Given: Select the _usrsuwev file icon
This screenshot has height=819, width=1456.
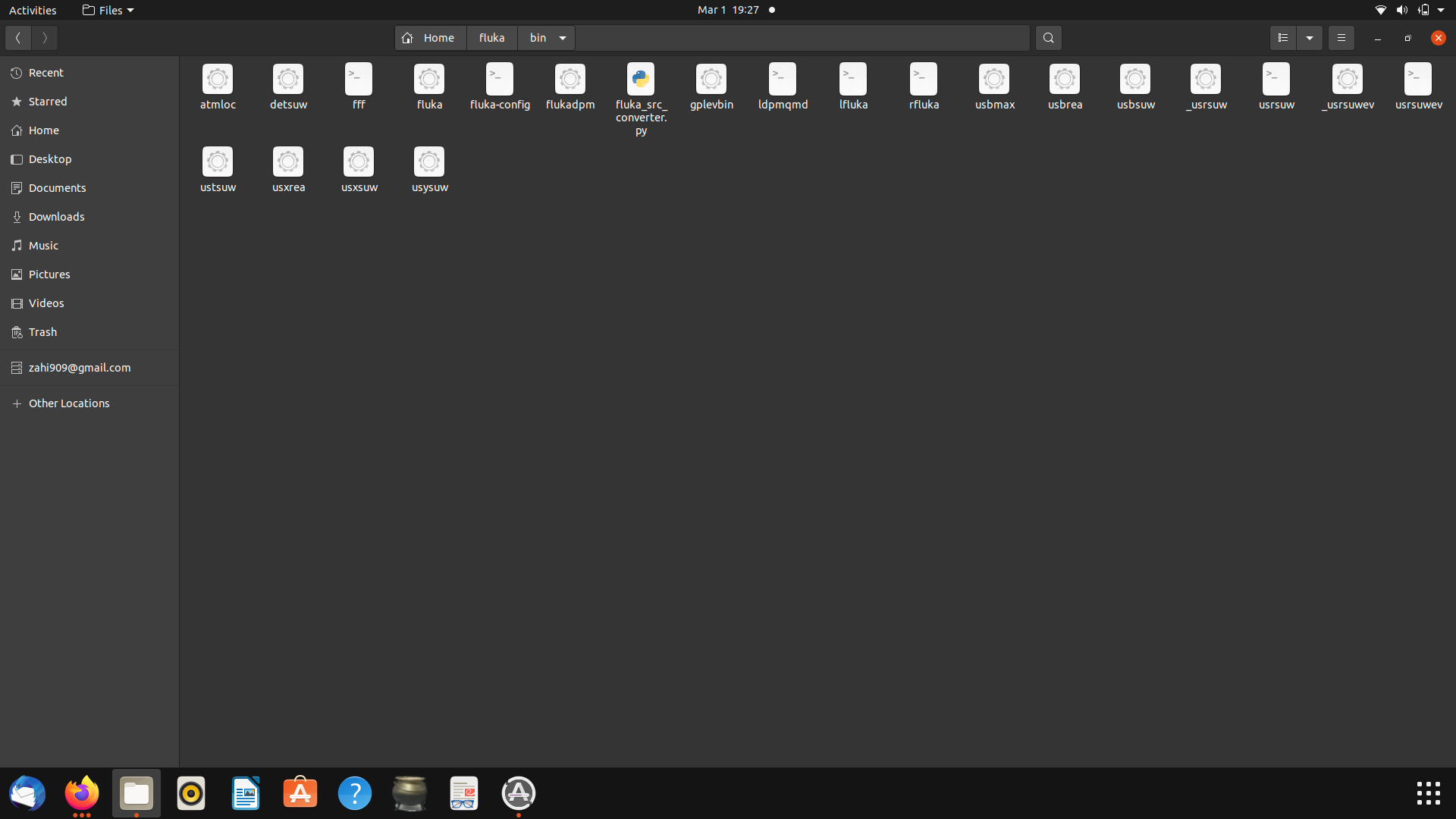Looking at the screenshot, I should (x=1348, y=79).
